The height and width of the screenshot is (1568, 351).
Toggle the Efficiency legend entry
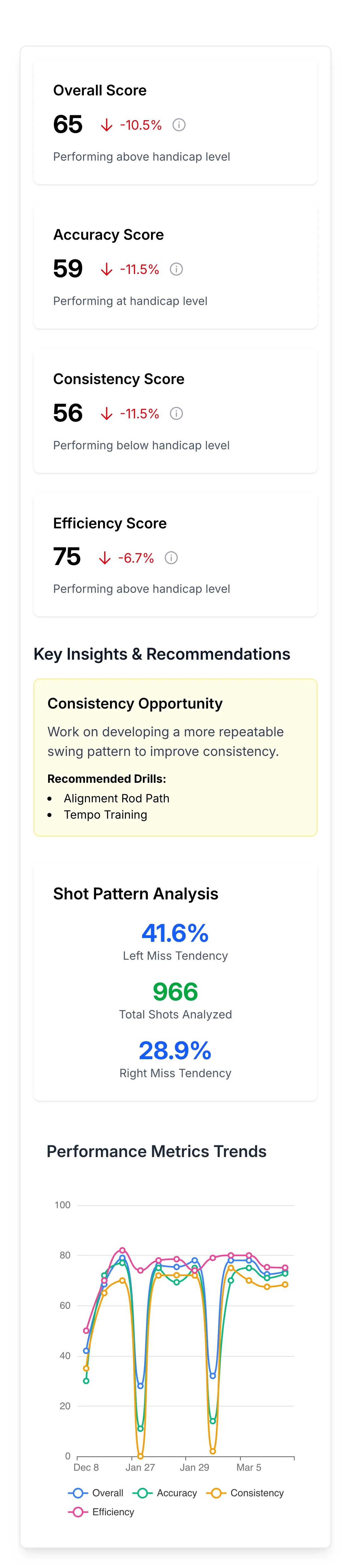click(x=102, y=1511)
